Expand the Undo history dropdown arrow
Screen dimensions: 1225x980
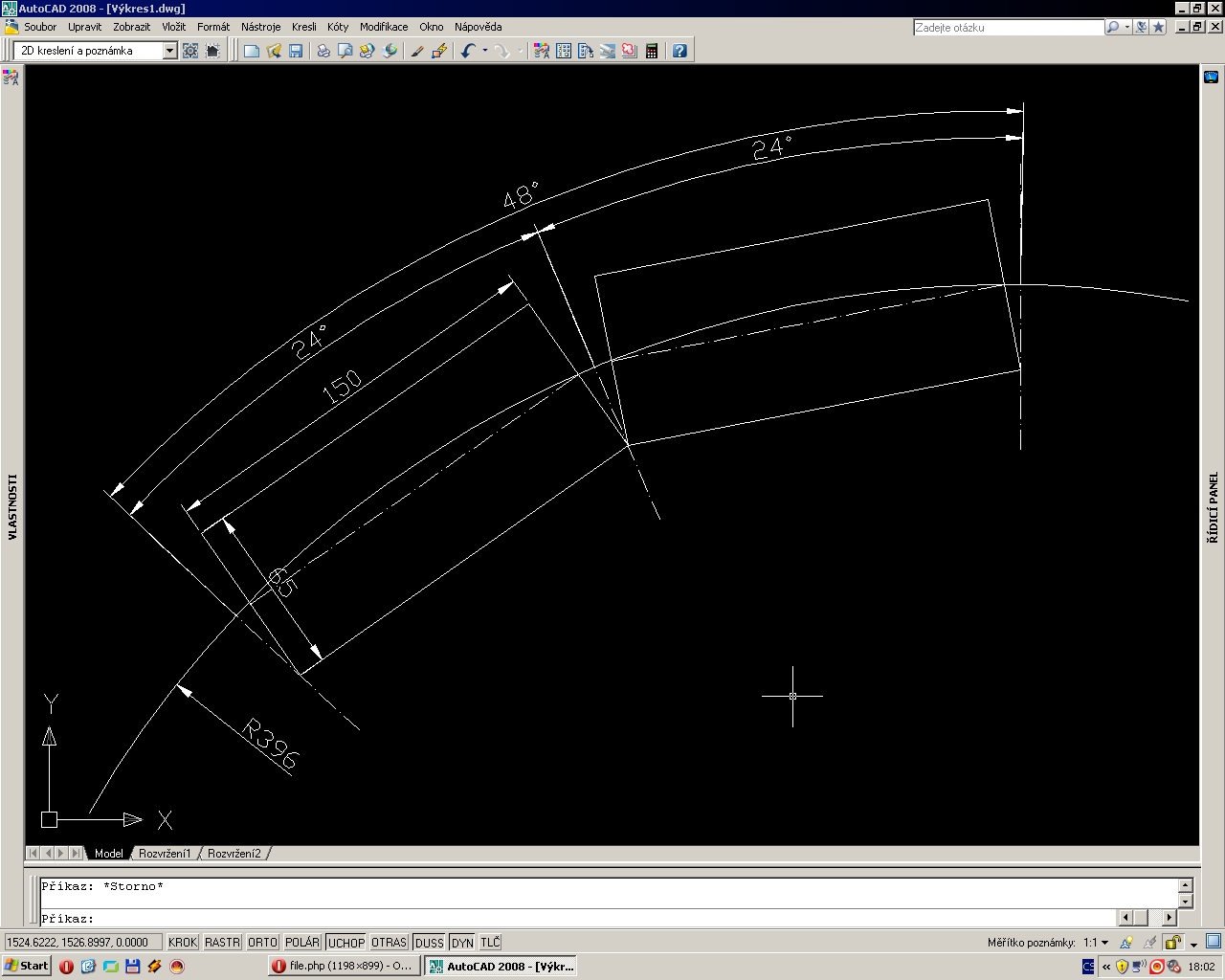pos(485,51)
